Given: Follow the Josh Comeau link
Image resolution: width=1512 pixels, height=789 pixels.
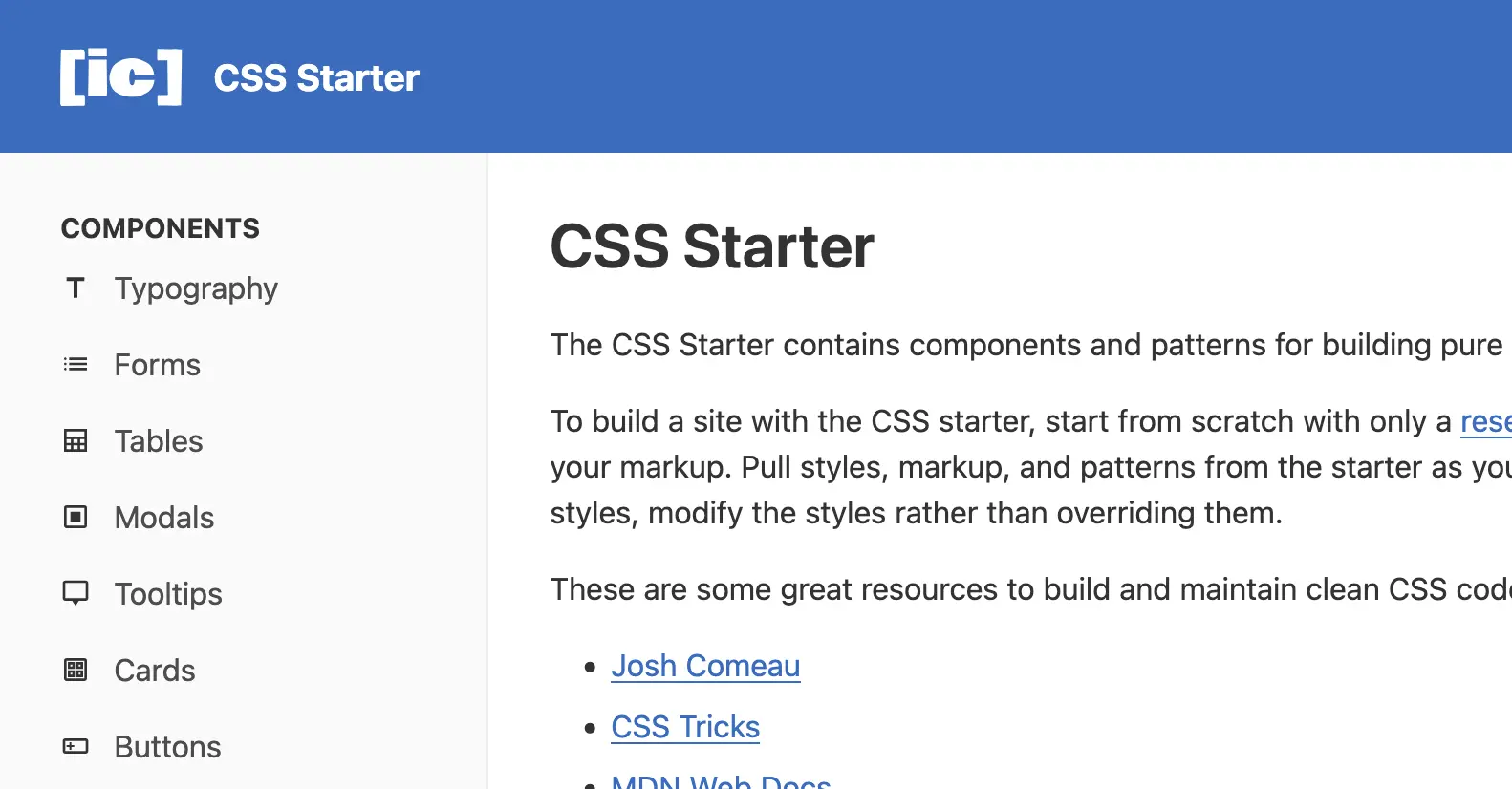Looking at the screenshot, I should [x=704, y=665].
